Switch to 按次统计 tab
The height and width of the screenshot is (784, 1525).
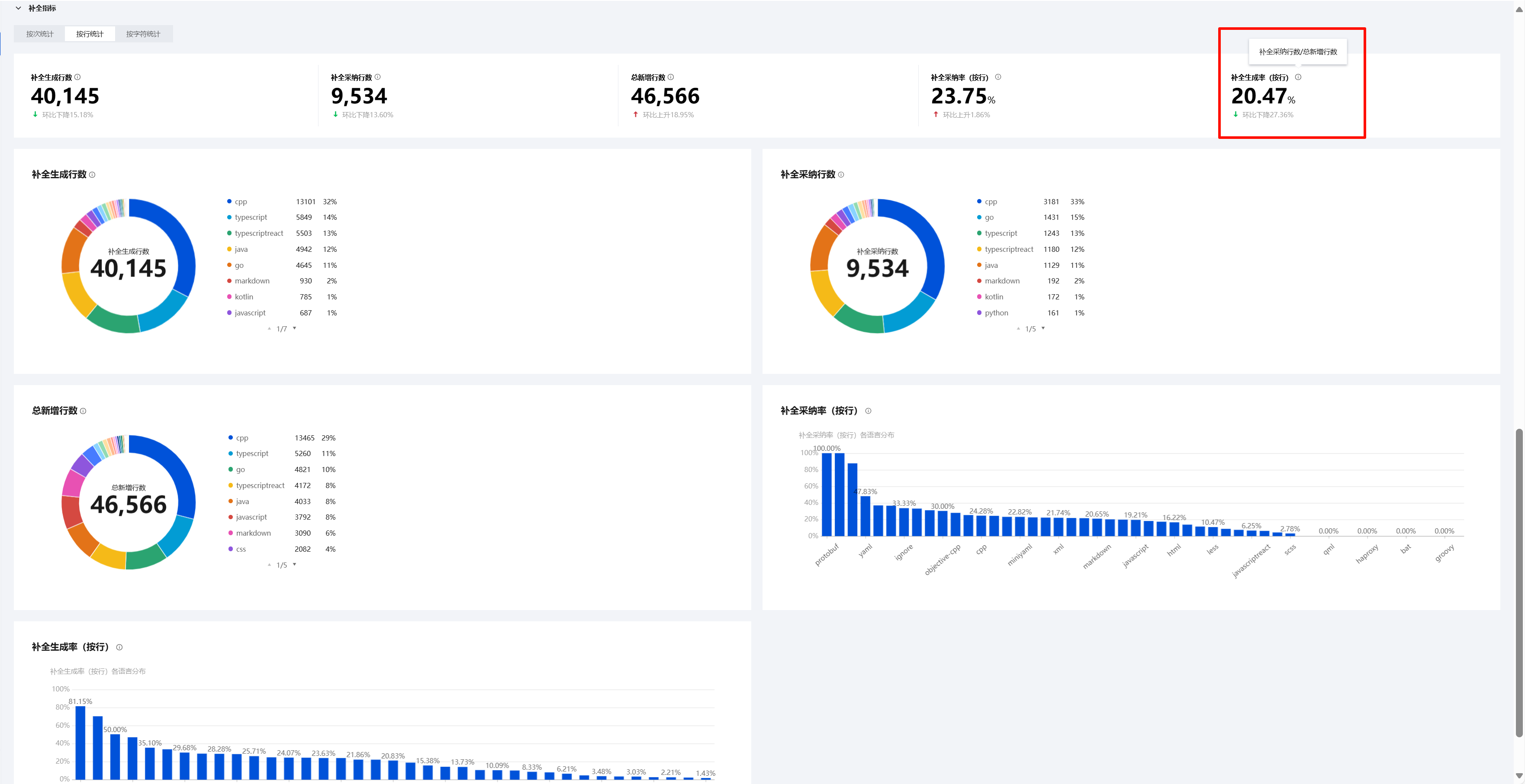click(x=40, y=34)
